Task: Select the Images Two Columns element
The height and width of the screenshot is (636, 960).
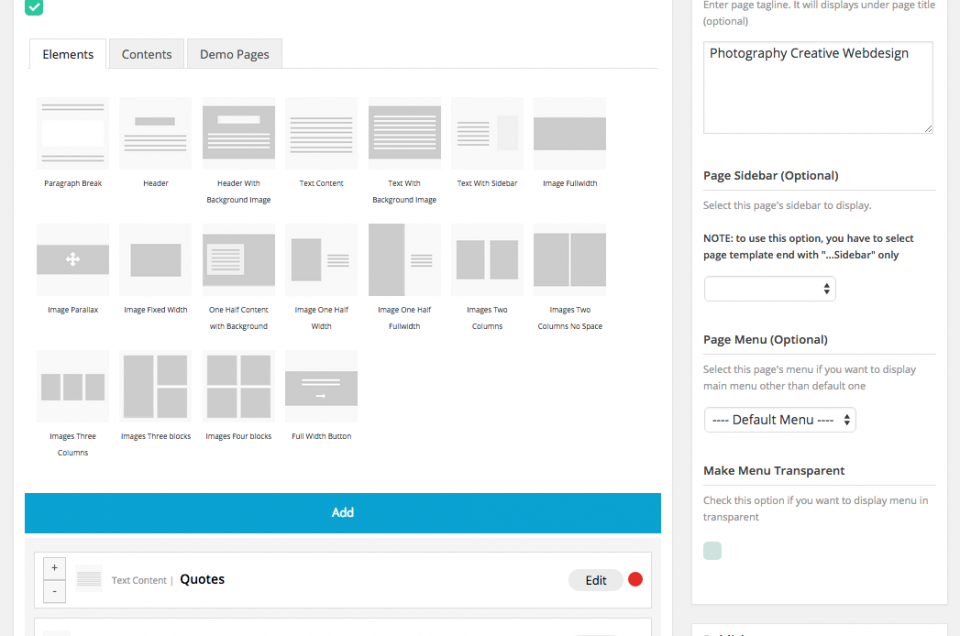Action: pyautogui.click(x=487, y=260)
